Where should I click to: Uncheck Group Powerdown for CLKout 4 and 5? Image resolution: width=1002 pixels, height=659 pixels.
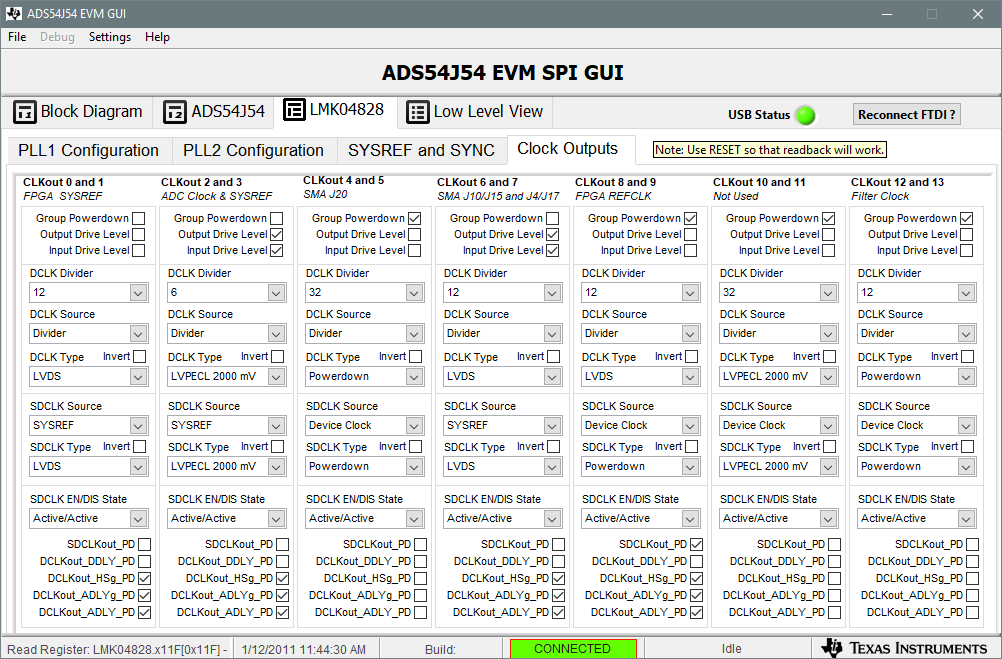coord(415,219)
